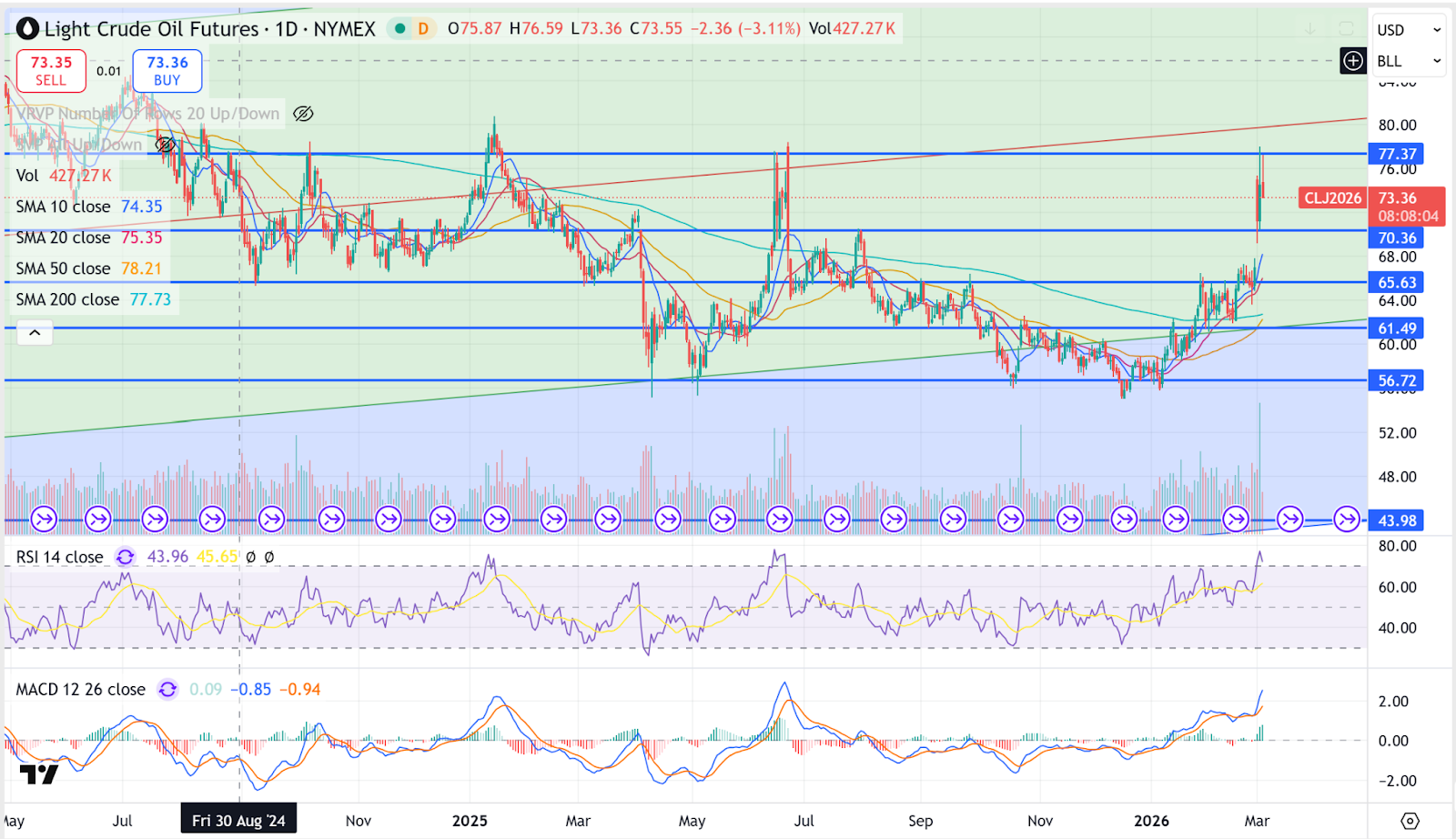Click the Vol427.27K header value

pos(853,28)
